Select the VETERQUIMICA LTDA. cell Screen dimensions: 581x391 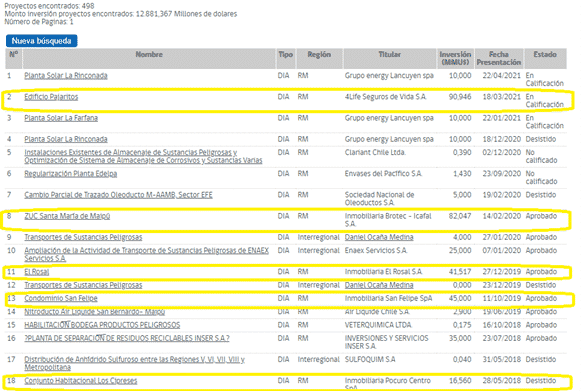pos(378,325)
